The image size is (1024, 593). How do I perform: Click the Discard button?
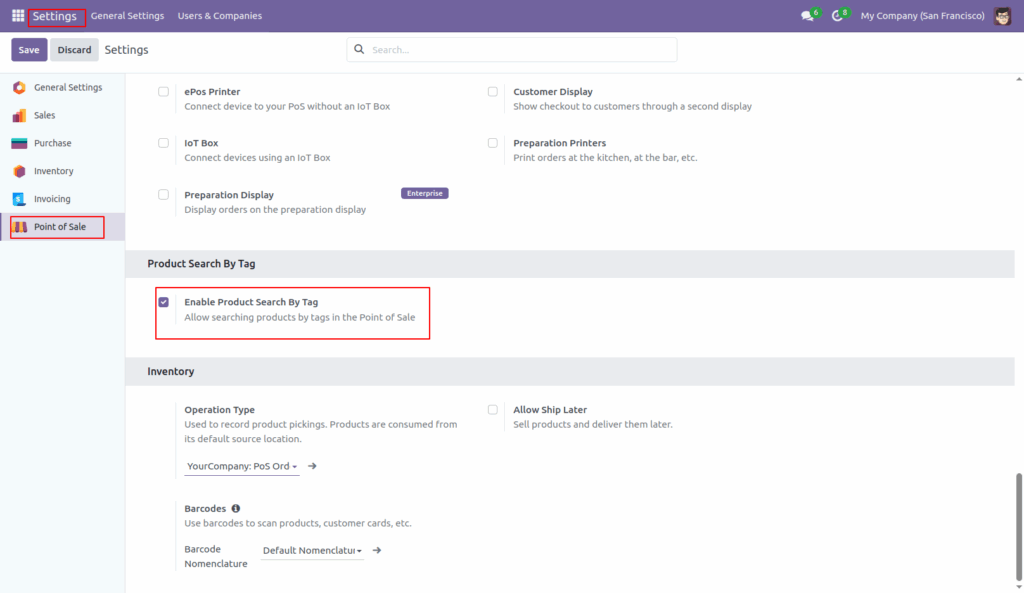[74, 48]
